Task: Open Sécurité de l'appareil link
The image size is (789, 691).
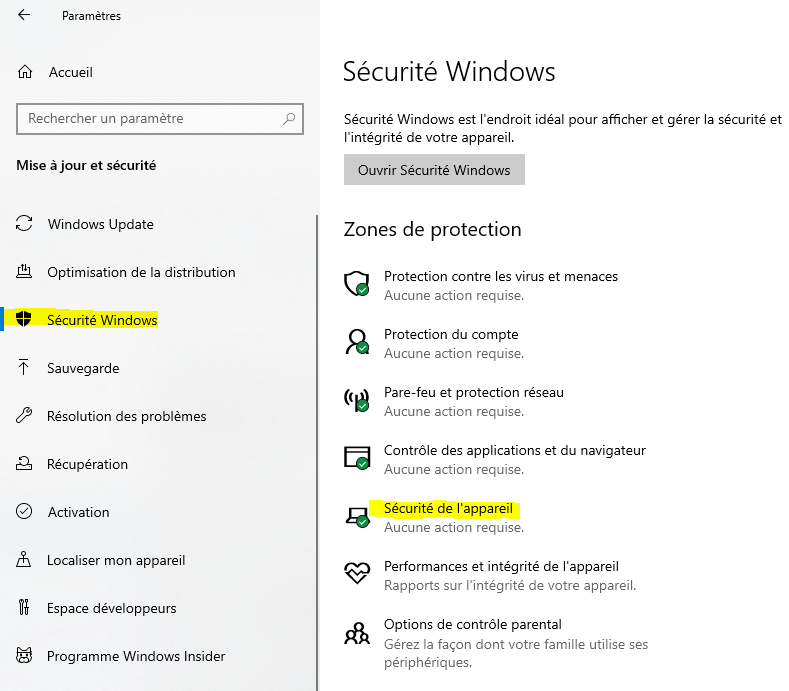Action: (448, 509)
